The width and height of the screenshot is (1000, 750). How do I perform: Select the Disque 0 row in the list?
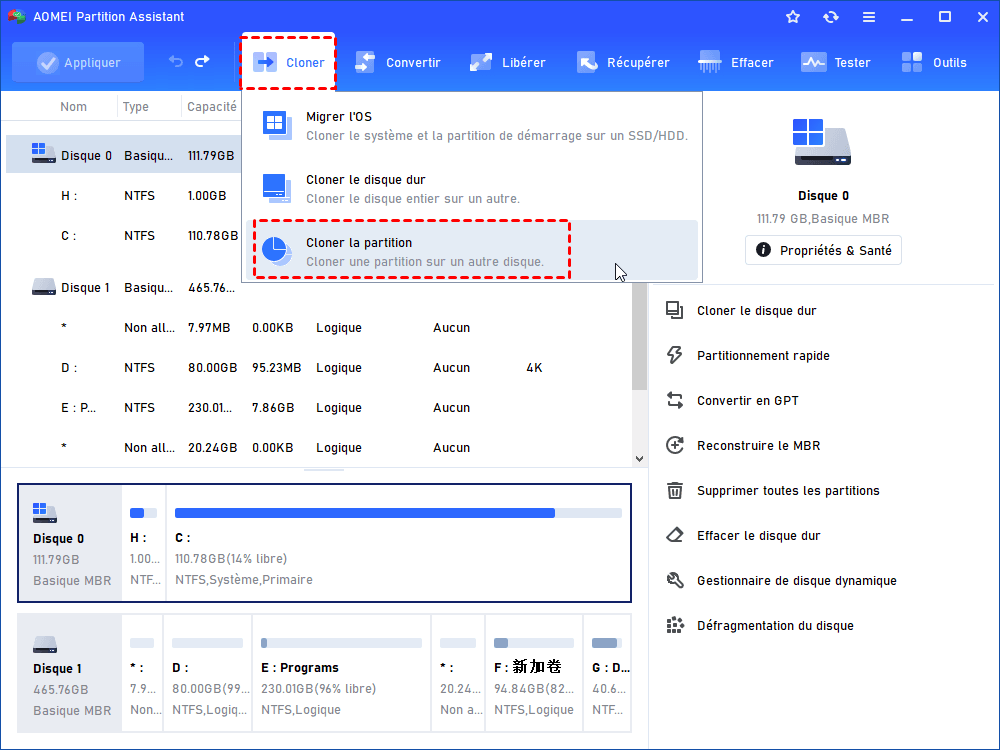click(124, 155)
